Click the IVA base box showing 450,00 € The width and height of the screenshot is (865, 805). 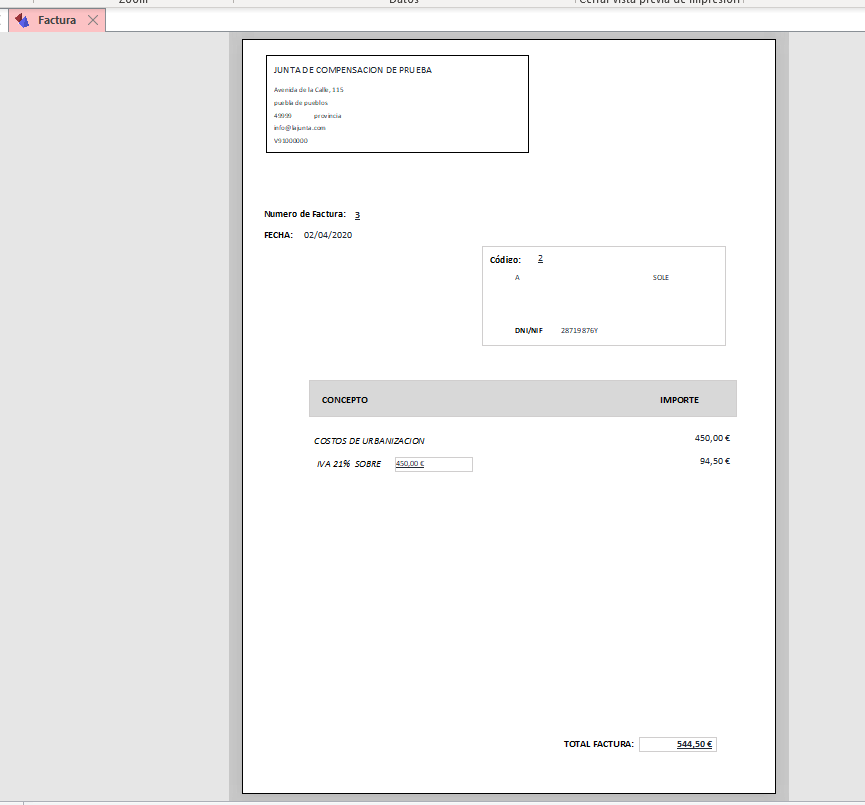tap(433, 464)
